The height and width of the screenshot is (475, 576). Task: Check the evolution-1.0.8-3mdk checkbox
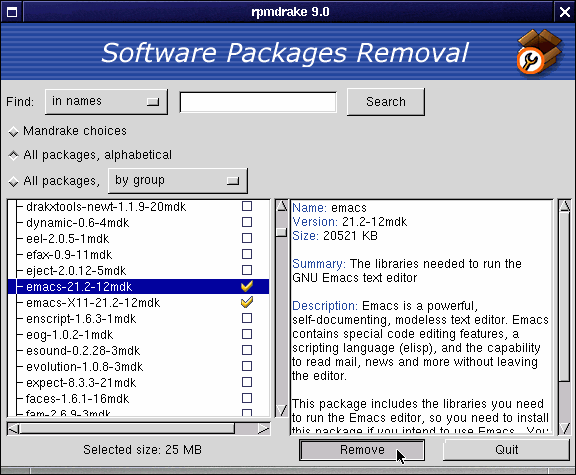pos(247,366)
